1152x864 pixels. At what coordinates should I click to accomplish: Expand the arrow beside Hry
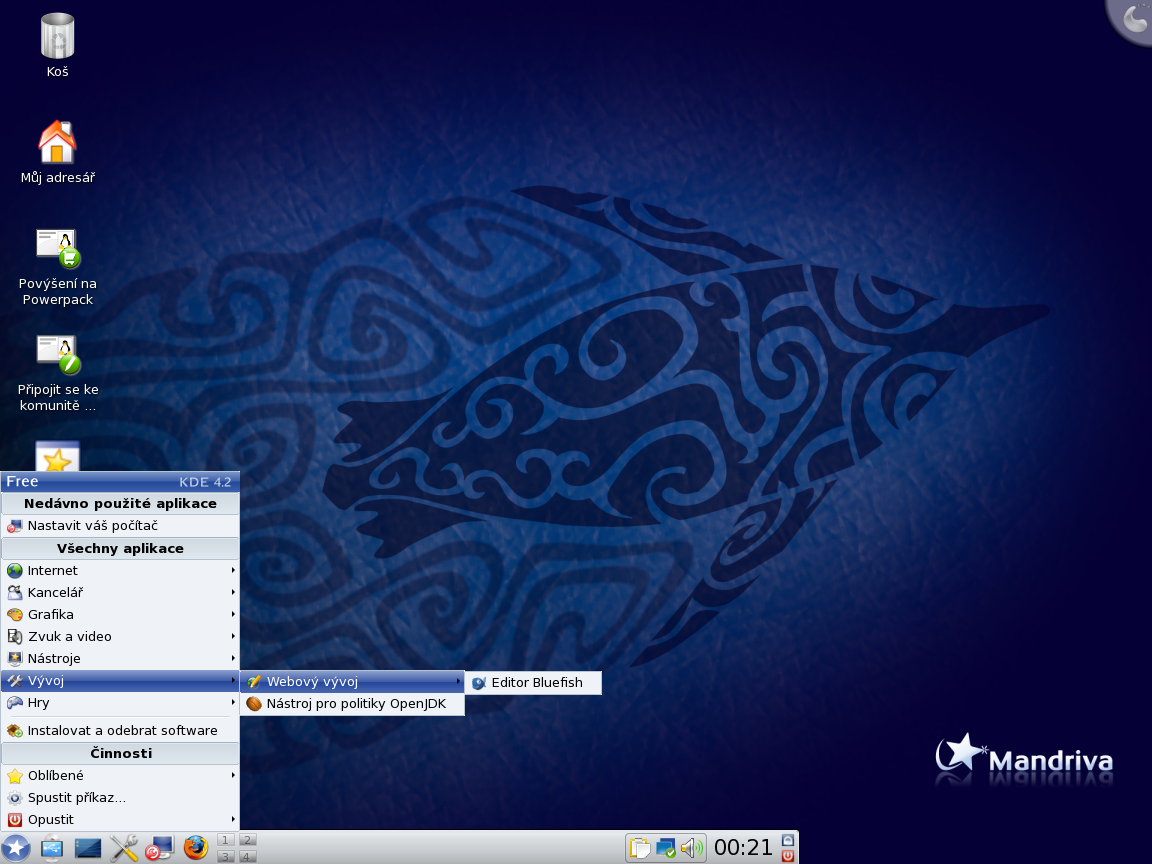pos(233,702)
